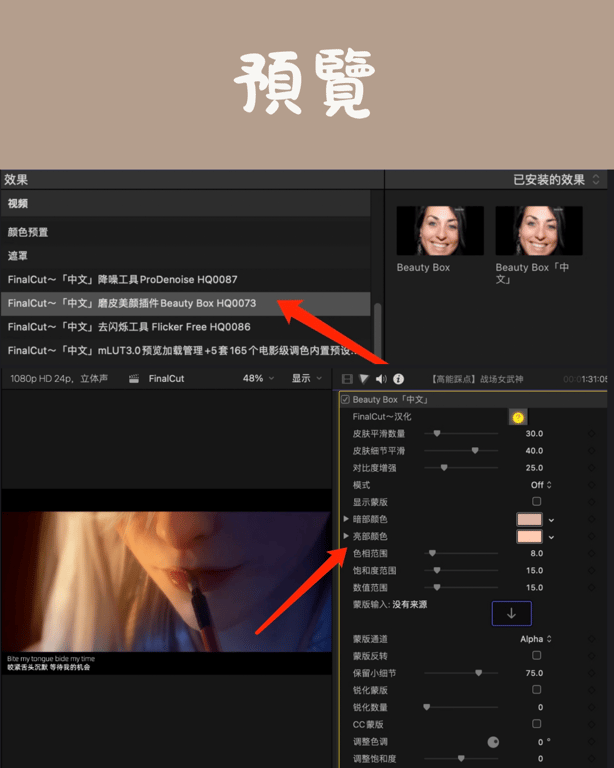
Task: Click the 皮肤平滑数量 value 30.0
Action: coord(534,433)
